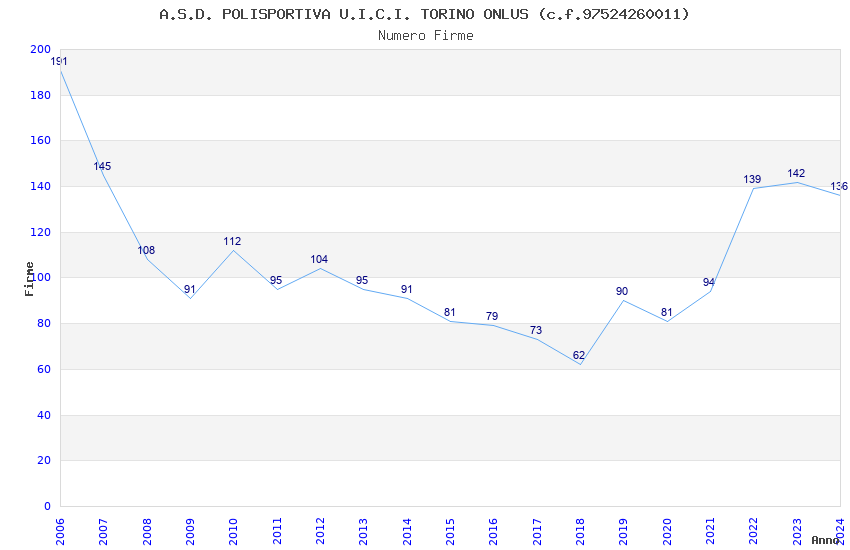Click the x-axis year label 2020
This screenshot has height=550, width=850.
pos(667,532)
